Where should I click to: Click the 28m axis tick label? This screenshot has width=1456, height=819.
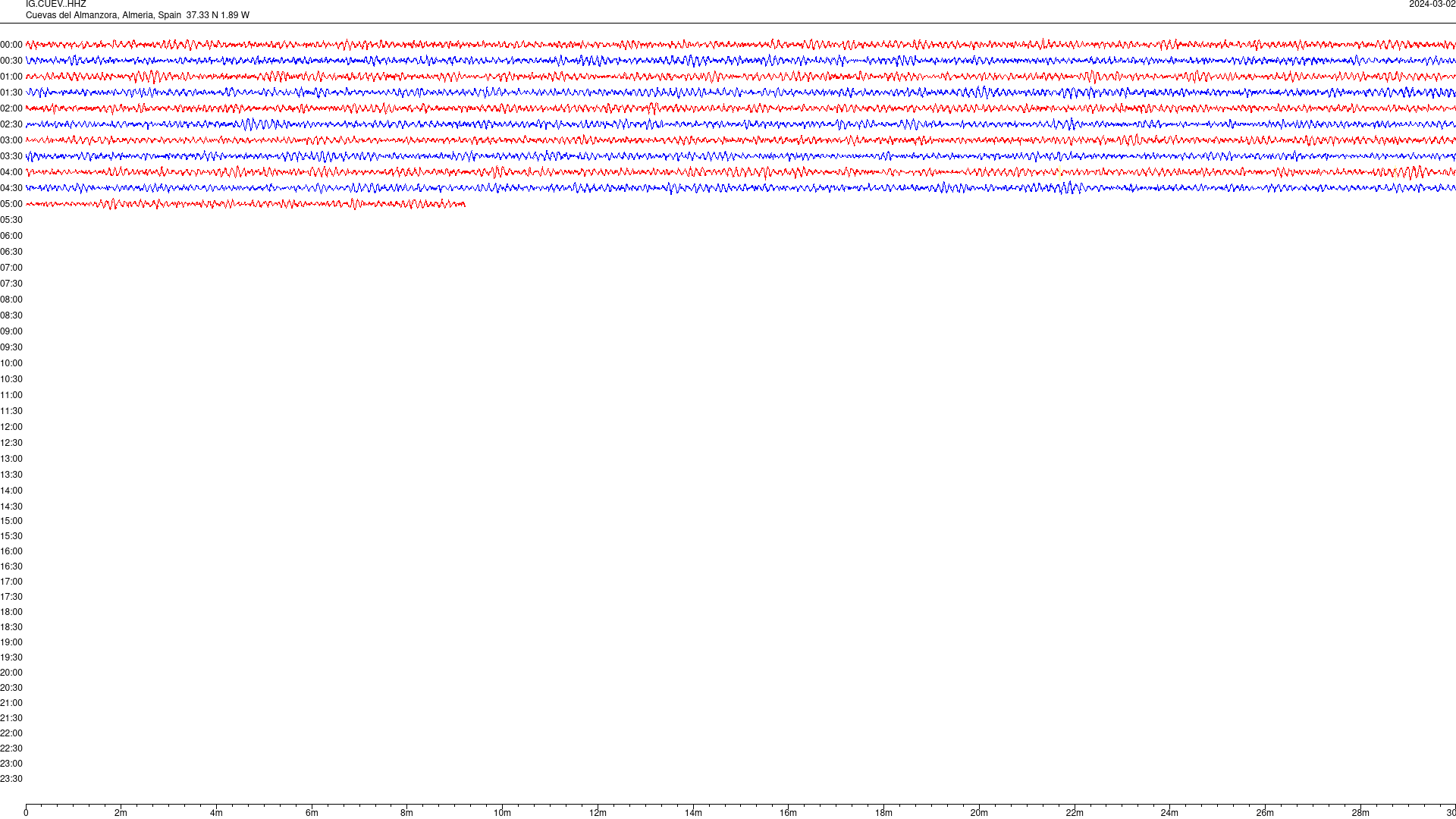(x=1360, y=813)
